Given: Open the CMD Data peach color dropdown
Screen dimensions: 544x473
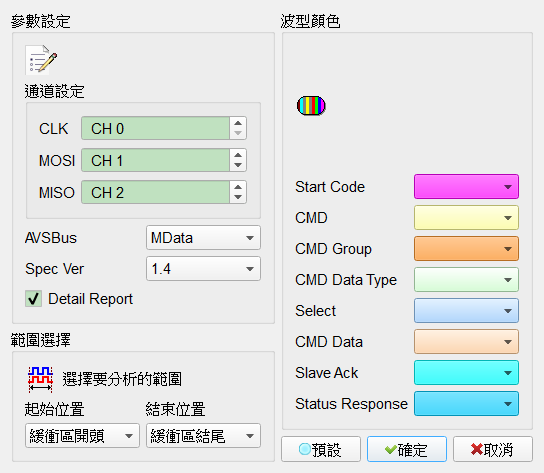Looking at the screenshot, I should [x=466, y=341].
